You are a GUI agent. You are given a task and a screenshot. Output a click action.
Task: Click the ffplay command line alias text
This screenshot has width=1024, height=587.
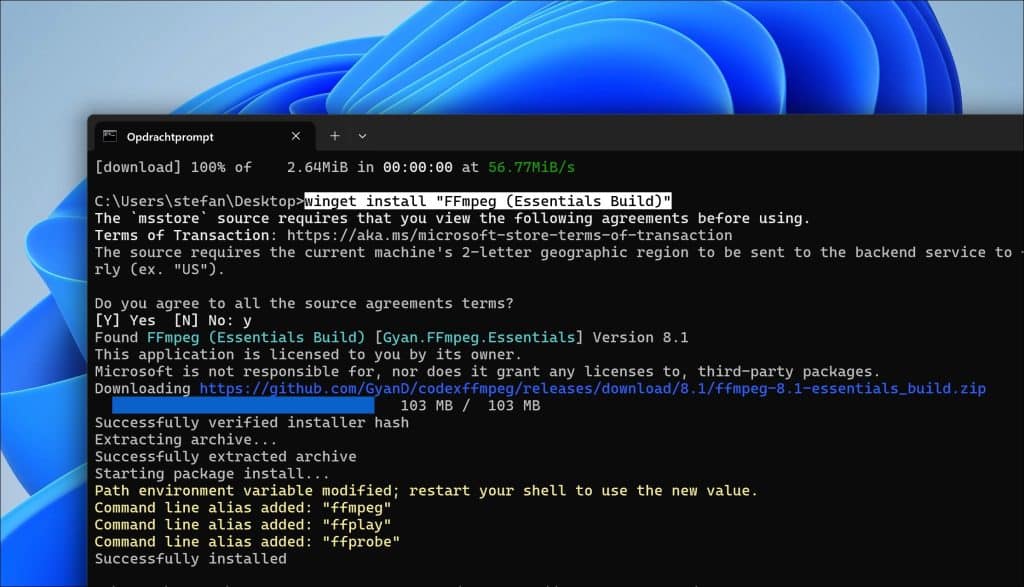(x=358, y=524)
